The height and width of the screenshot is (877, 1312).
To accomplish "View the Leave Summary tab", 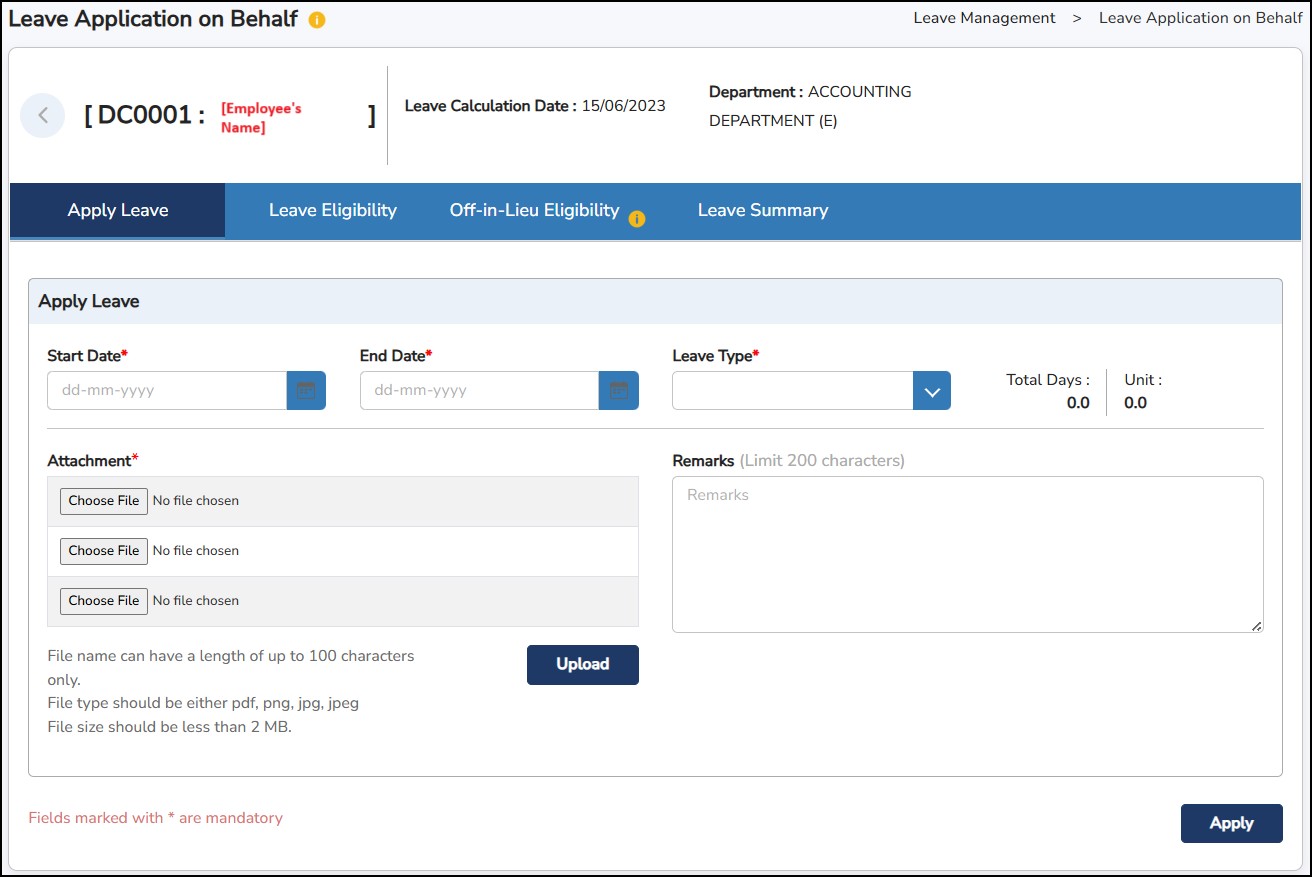I will tap(762, 211).
